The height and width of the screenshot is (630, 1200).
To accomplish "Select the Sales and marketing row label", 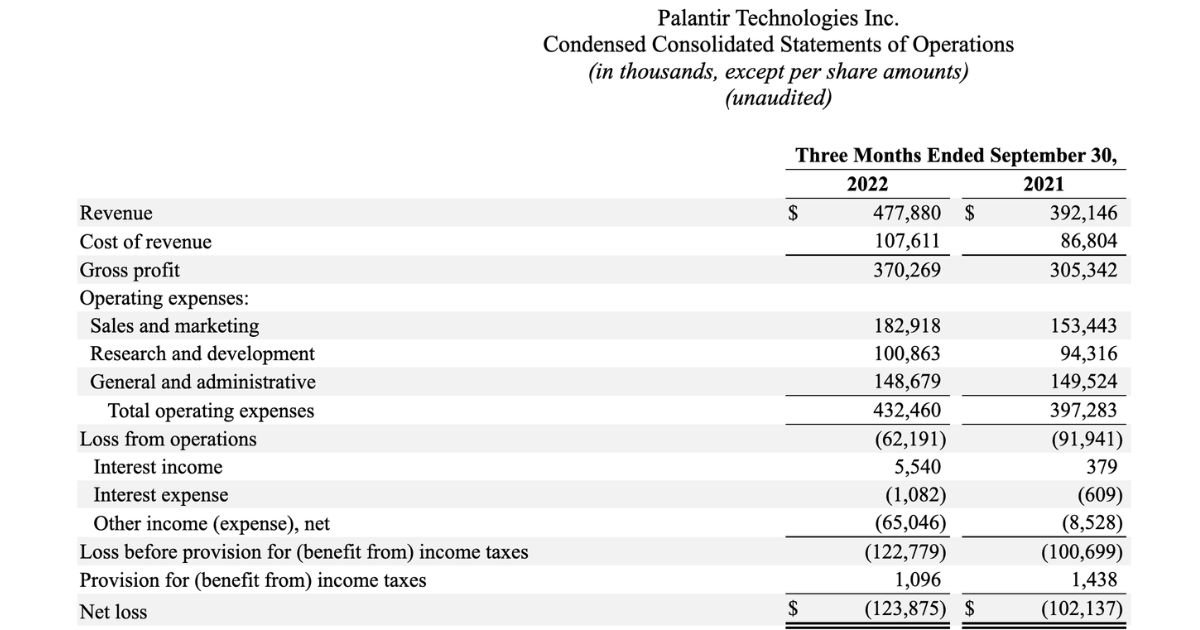I will tap(174, 326).
